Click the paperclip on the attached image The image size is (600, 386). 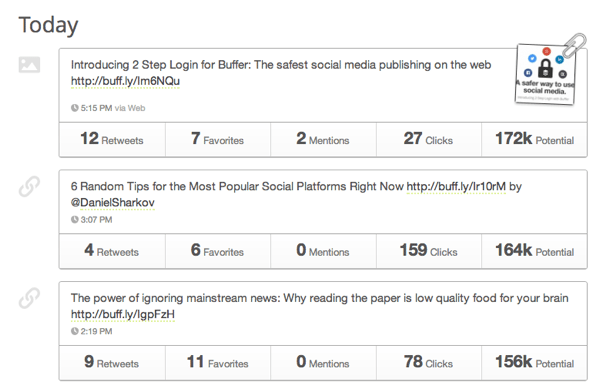[575, 45]
